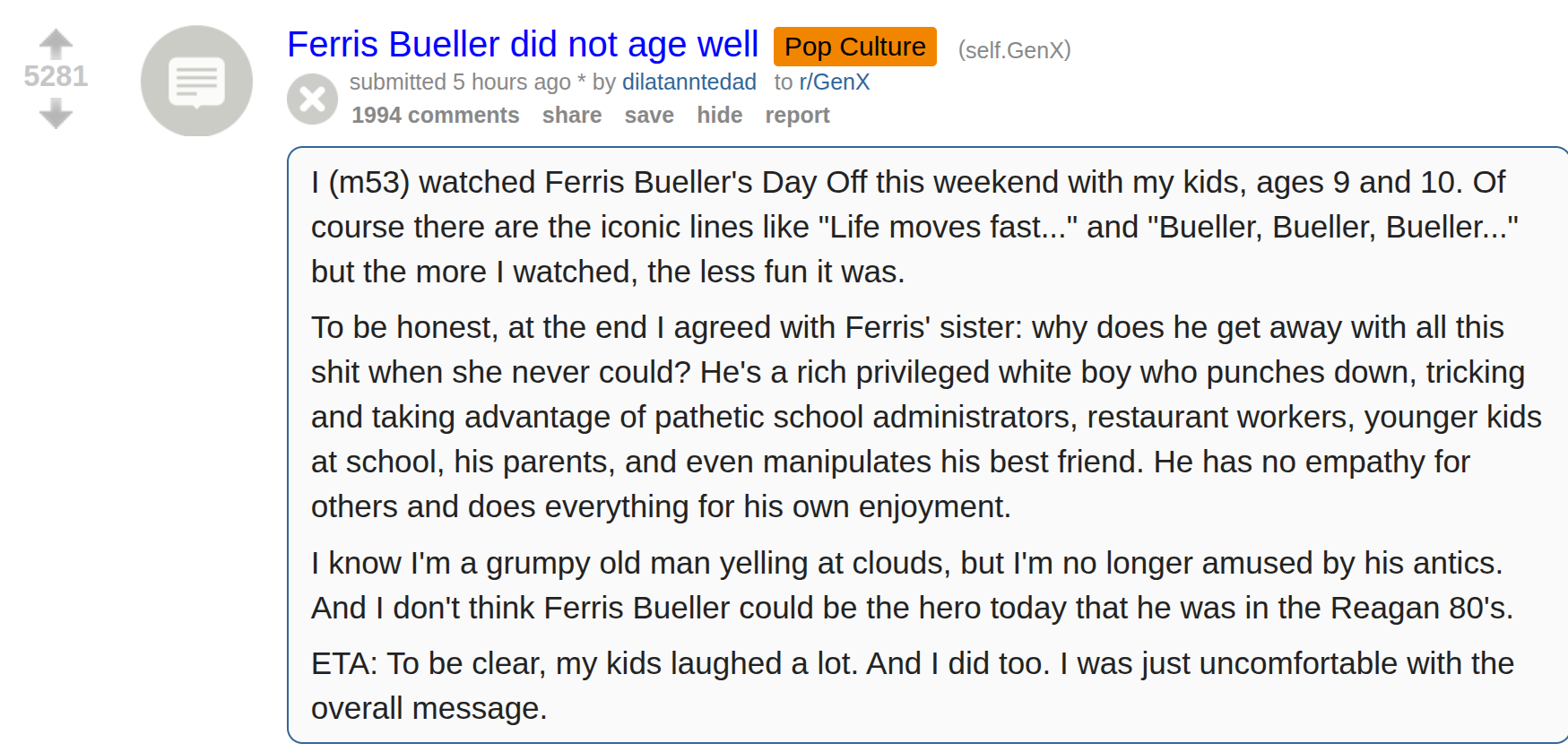Click the ETA paragraph at the bottom
1568x752 pixels.
(912, 686)
